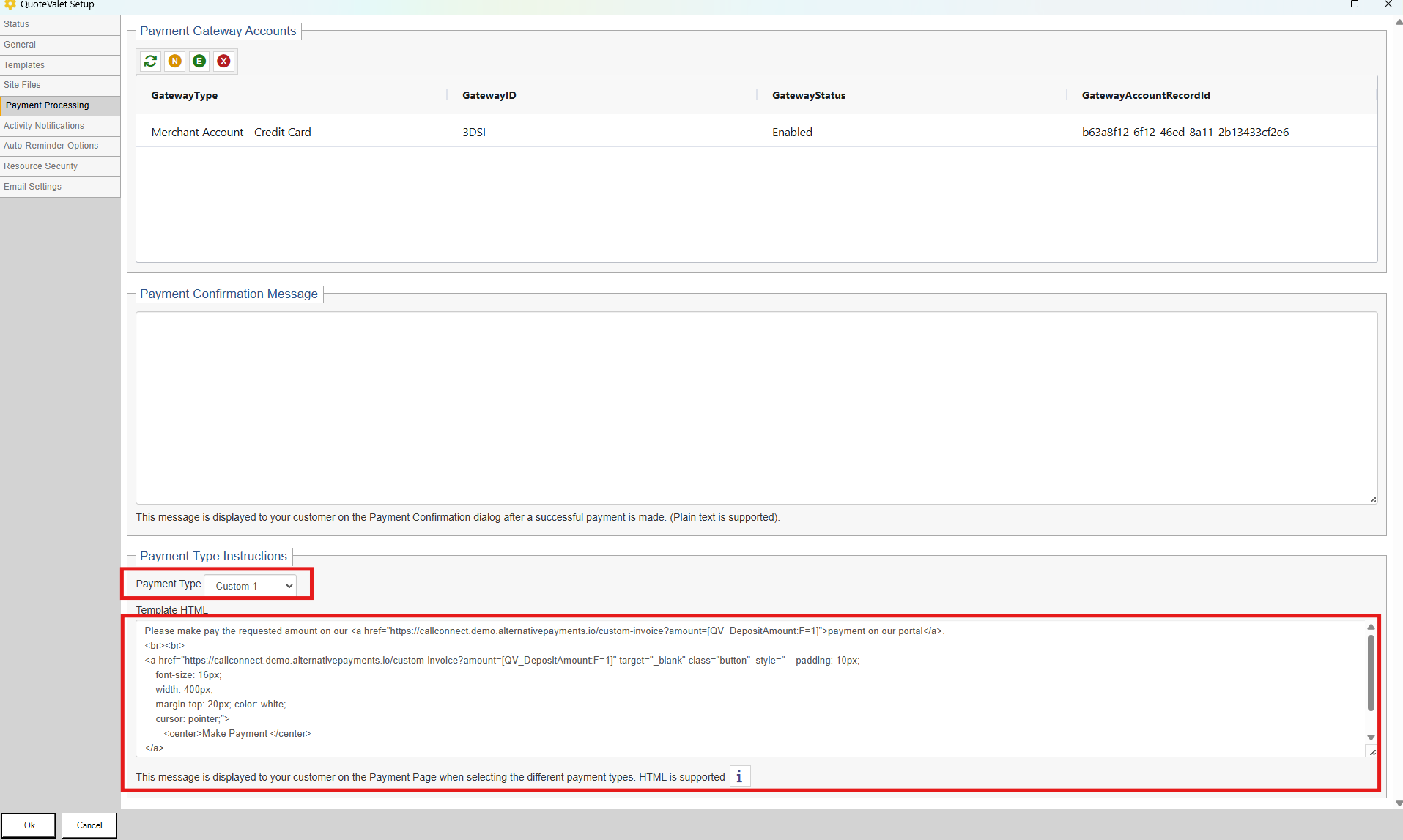Open the Payment Type dropdown
Screen dimensions: 1403x840
[251, 586]
